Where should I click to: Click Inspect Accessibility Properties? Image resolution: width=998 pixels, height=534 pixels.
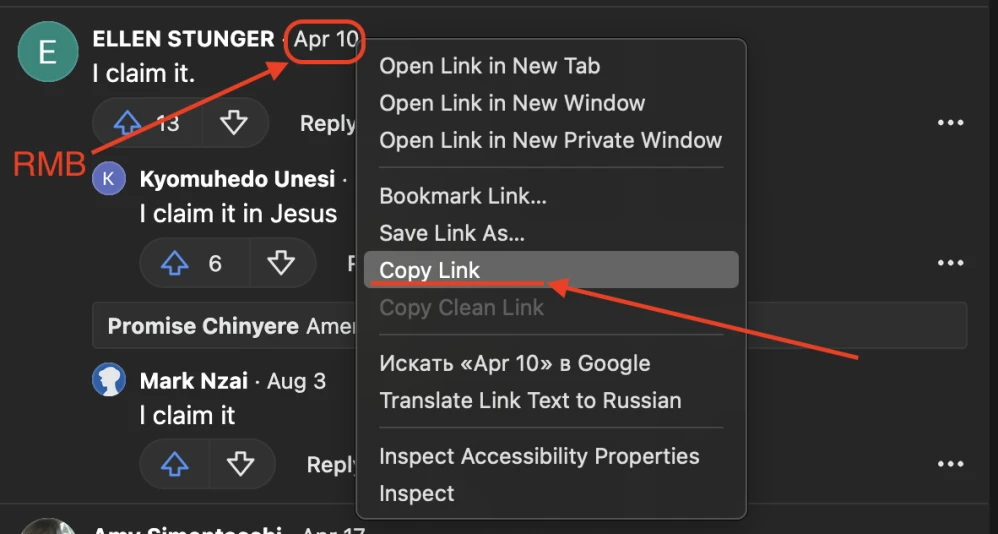[x=539, y=456]
